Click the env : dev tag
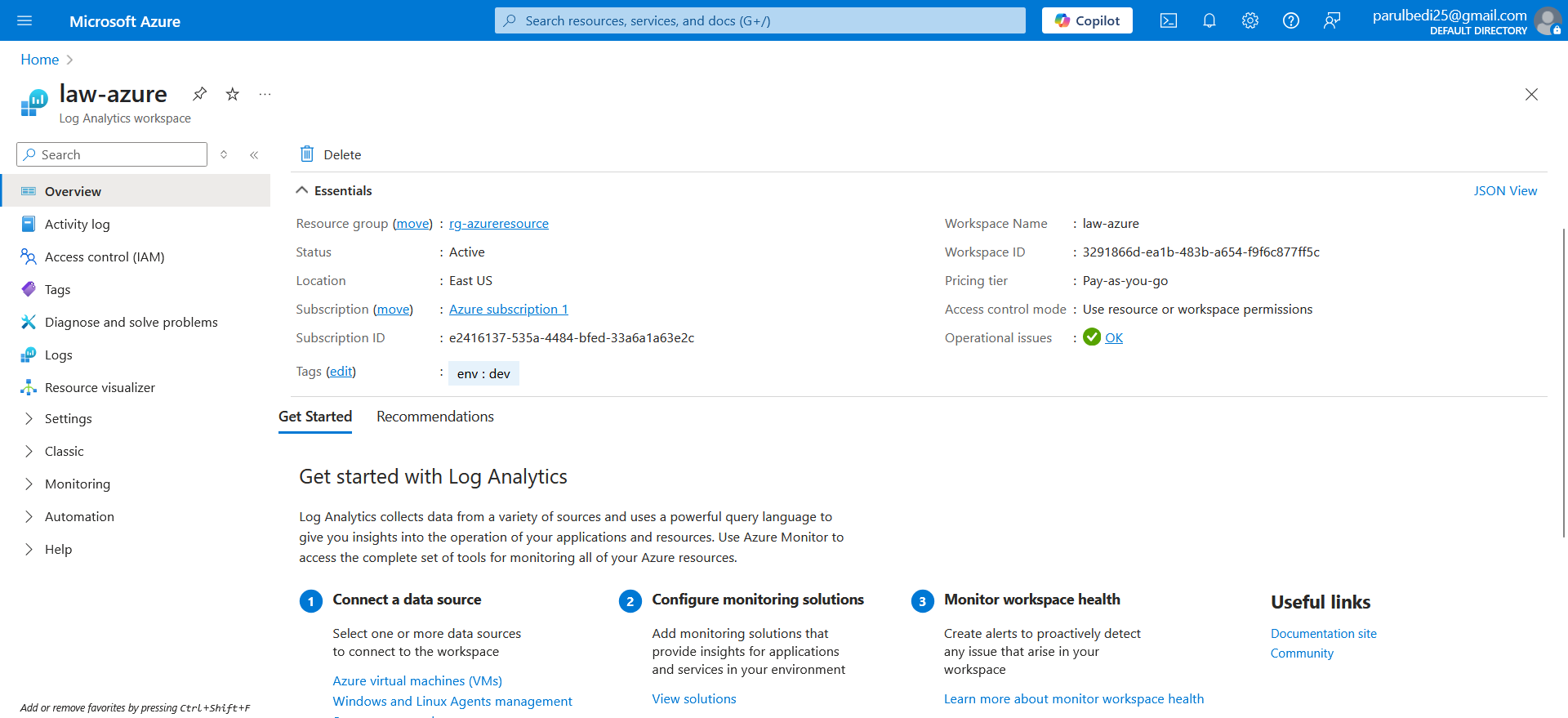The image size is (1568, 718). coord(483,373)
